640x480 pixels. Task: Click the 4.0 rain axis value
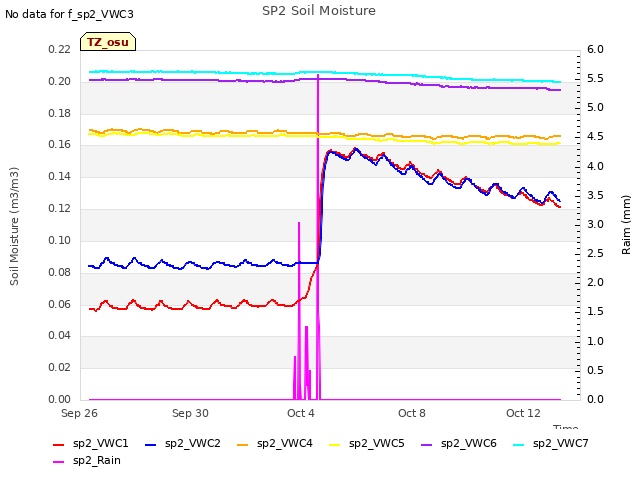pyautogui.click(x=595, y=166)
